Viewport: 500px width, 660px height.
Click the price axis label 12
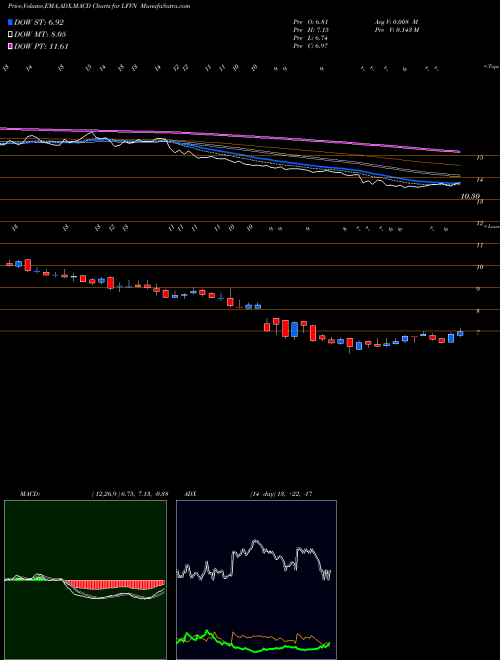coord(479,224)
